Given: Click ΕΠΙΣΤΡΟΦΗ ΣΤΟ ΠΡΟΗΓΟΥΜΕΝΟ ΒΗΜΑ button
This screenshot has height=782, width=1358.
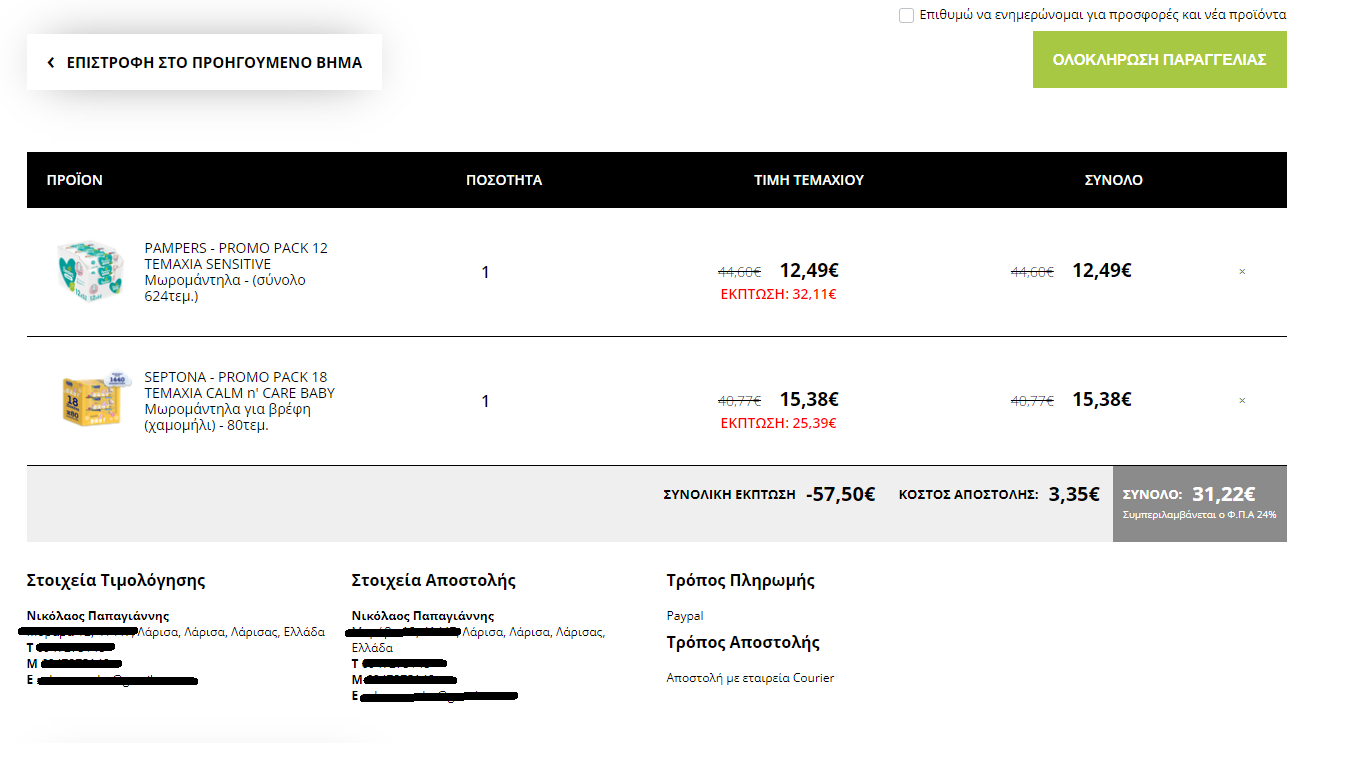Looking at the screenshot, I should [x=204, y=62].
